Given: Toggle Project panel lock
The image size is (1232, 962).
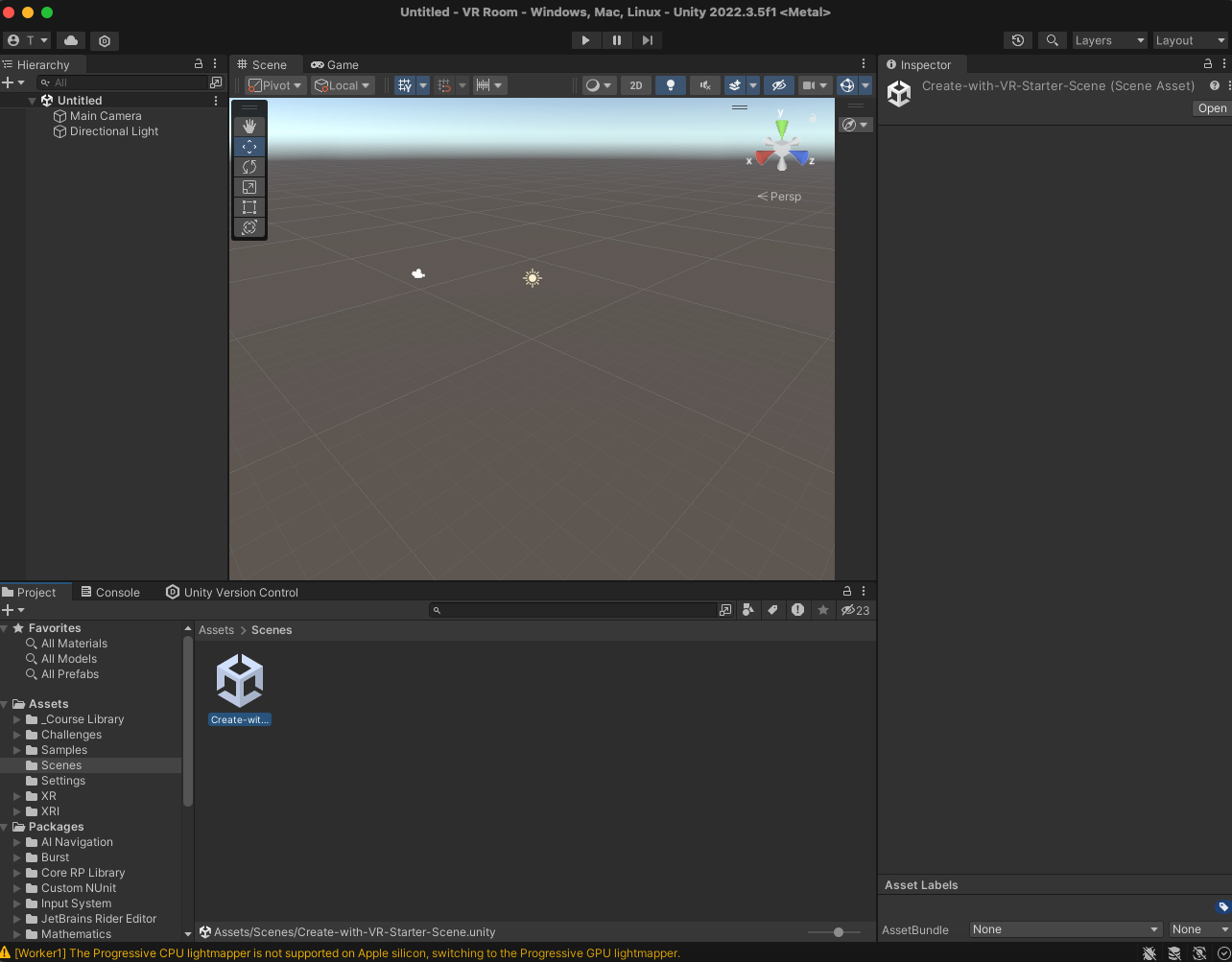Looking at the screenshot, I should [847, 591].
